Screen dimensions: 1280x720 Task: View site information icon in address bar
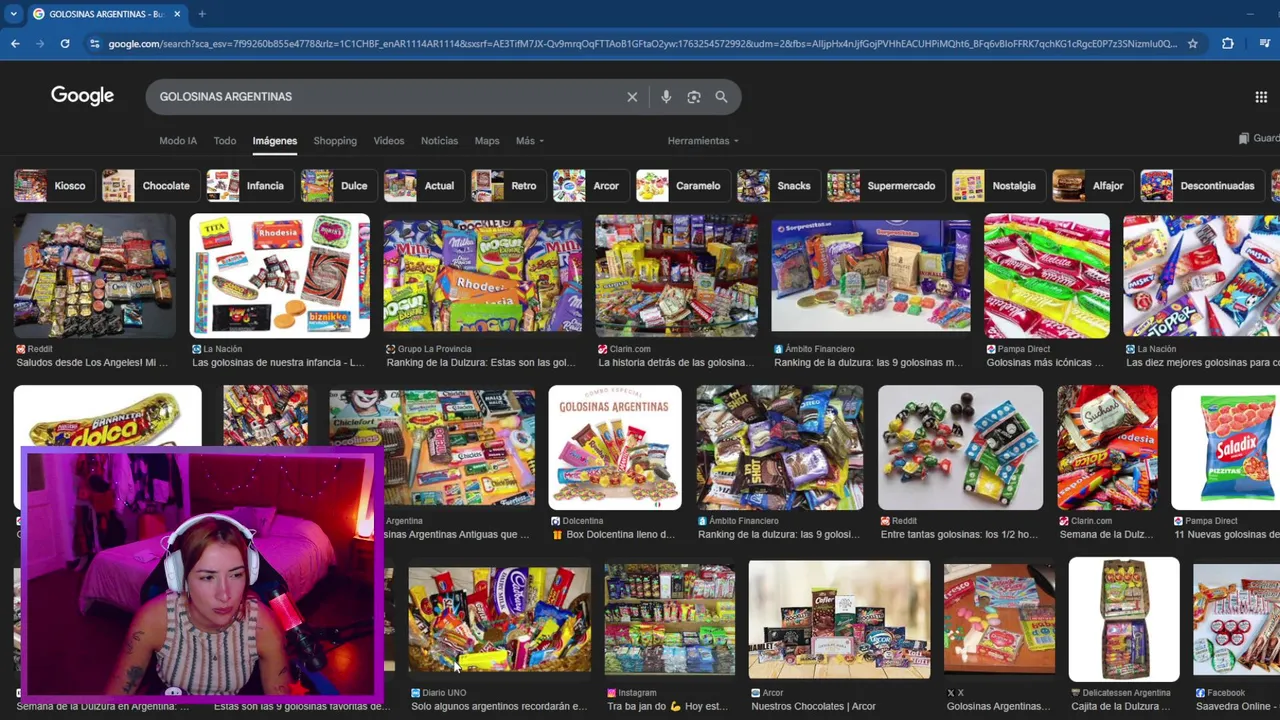tap(94, 44)
